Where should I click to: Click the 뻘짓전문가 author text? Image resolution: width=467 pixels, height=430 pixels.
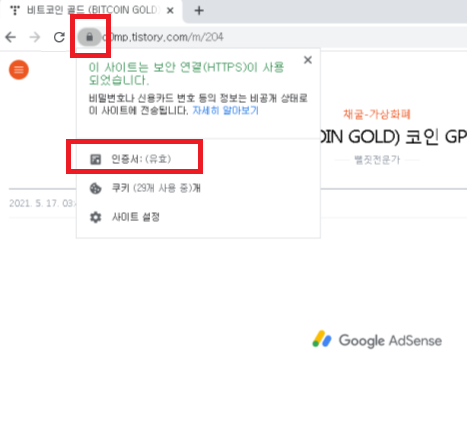coord(377,160)
